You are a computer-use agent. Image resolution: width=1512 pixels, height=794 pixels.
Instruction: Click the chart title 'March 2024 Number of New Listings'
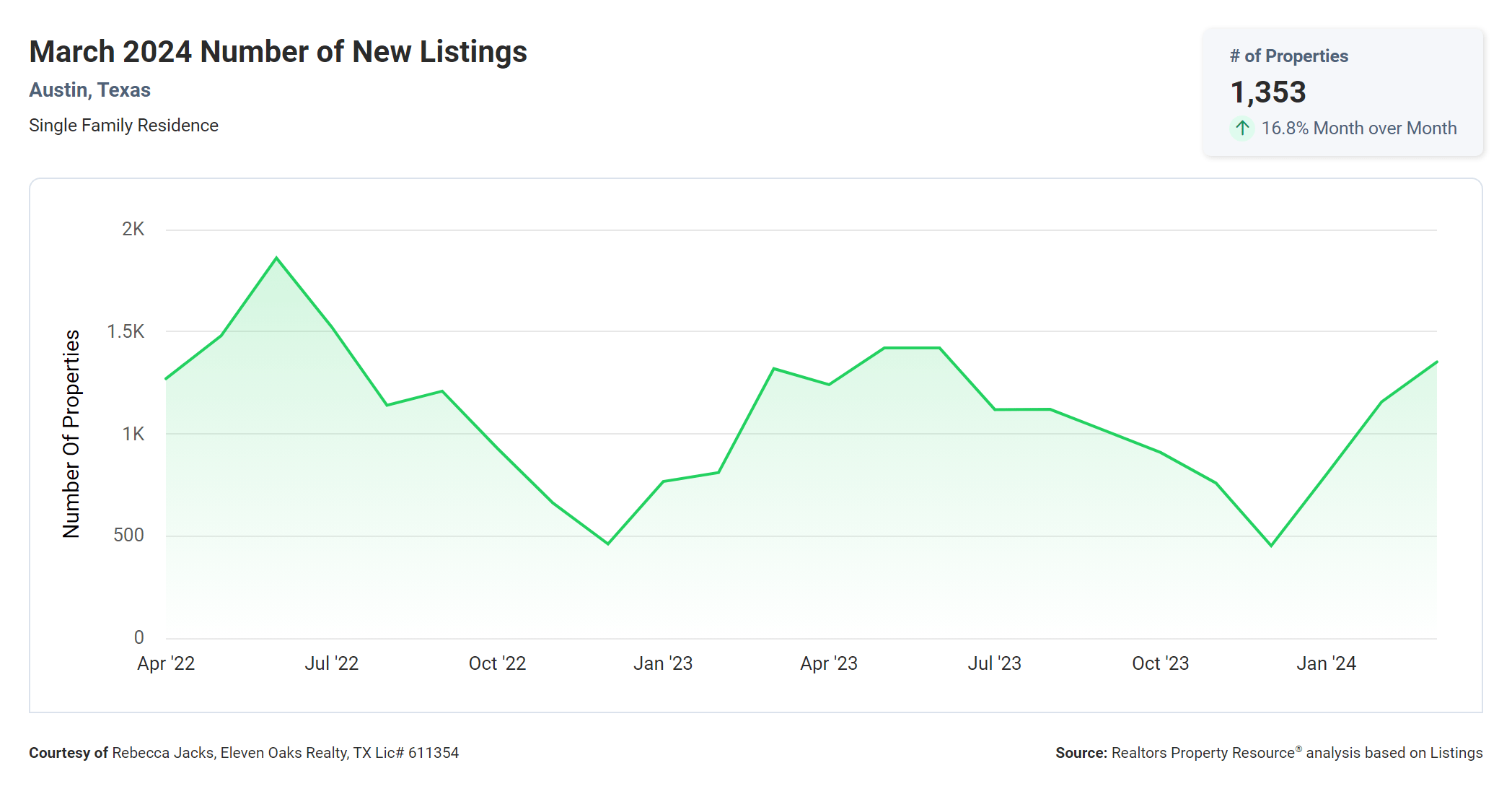point(278,52)
